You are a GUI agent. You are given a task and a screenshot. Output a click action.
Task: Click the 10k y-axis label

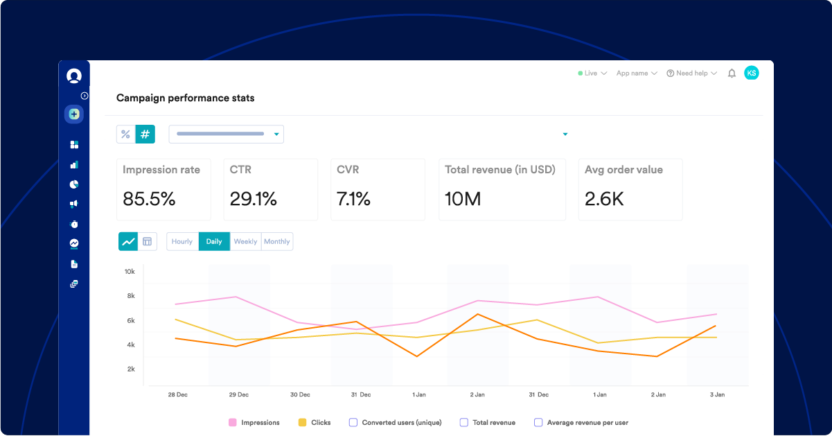point(129,272)
